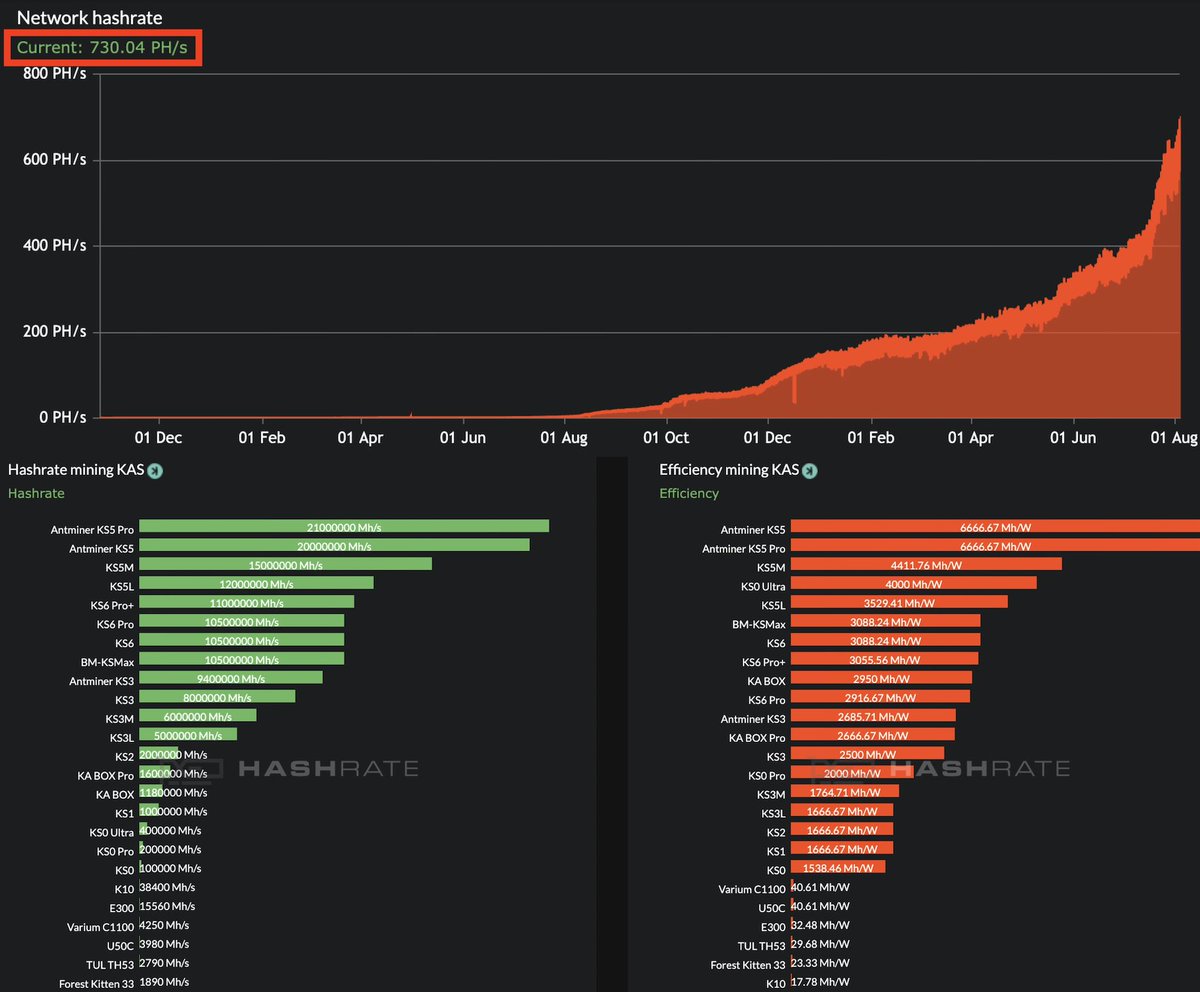
Task: Select the KS5M 15000000 Mh/s bar
Action: point(285,565)
